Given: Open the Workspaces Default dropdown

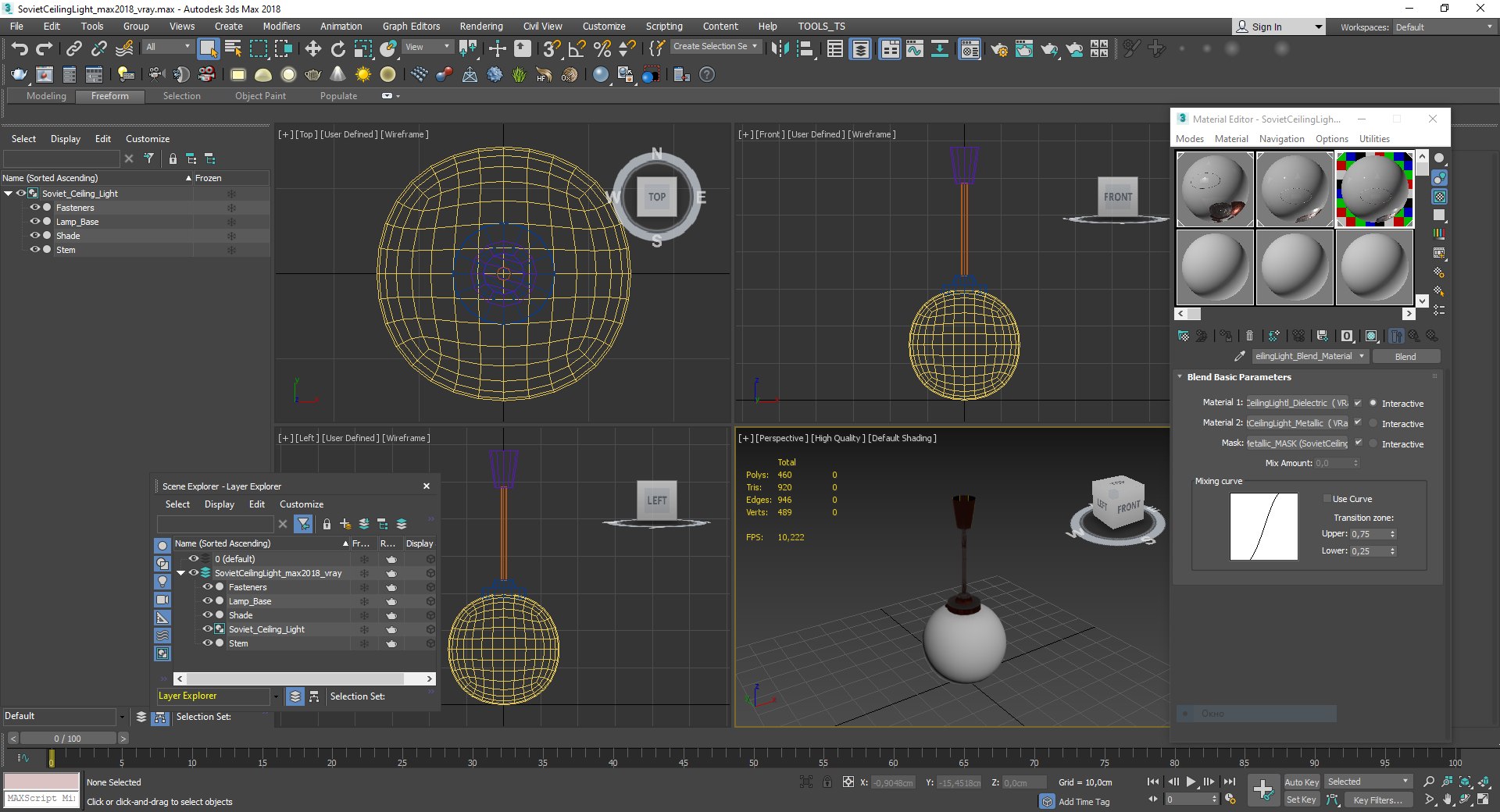Looking at the screenshot, I should [1445, 27].
